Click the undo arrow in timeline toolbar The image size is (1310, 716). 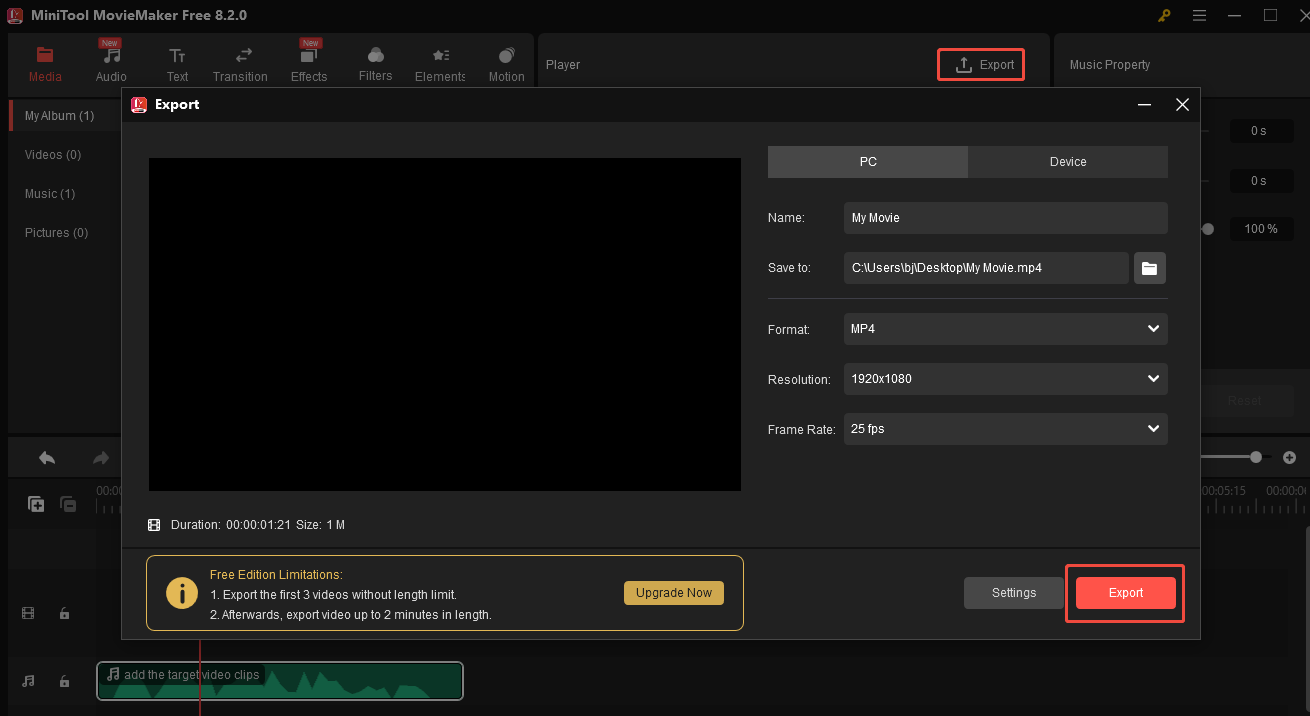coord(47,458)
